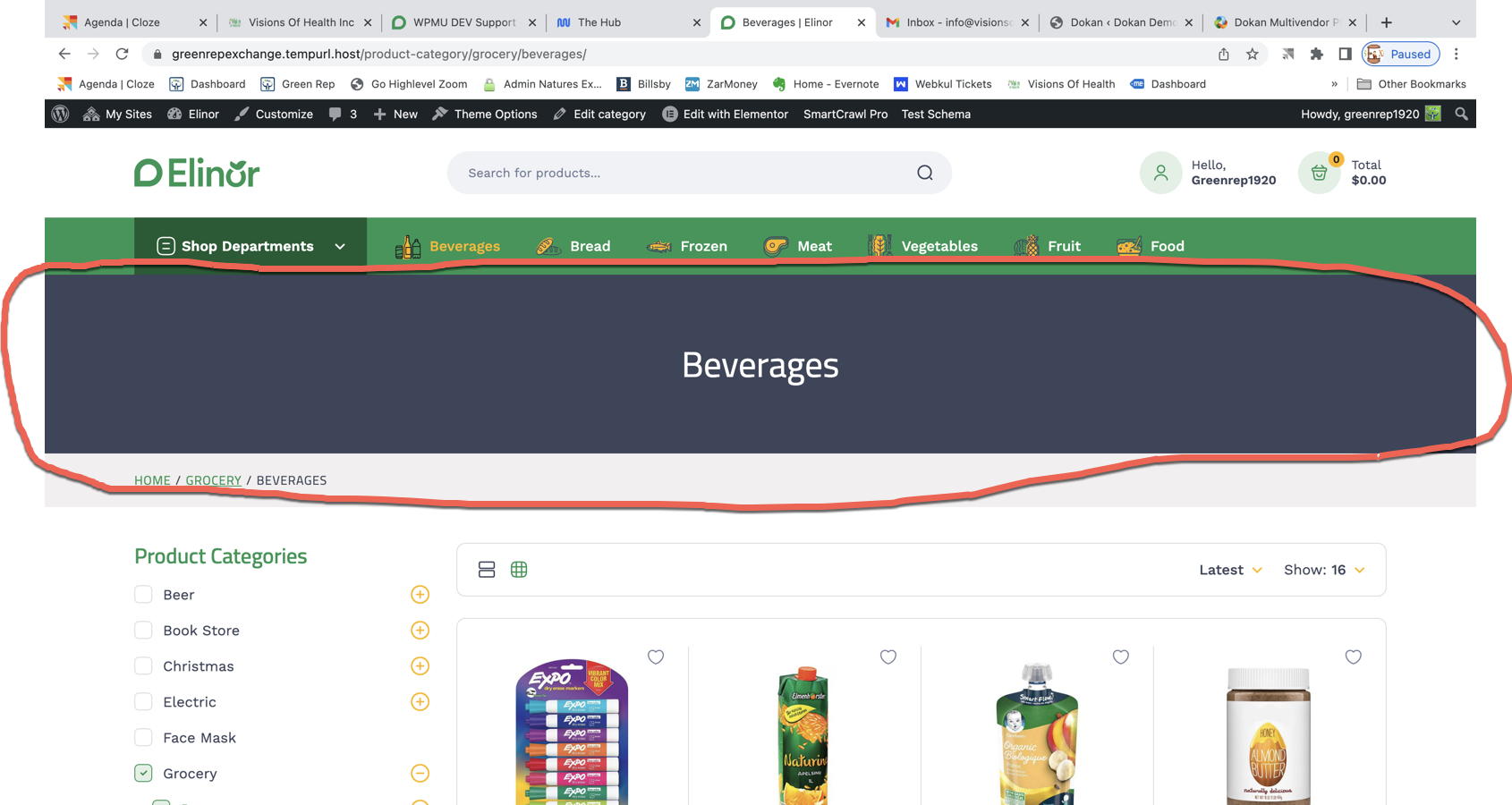Expand Electric subcategories plus icon

(x=420, y=701)
